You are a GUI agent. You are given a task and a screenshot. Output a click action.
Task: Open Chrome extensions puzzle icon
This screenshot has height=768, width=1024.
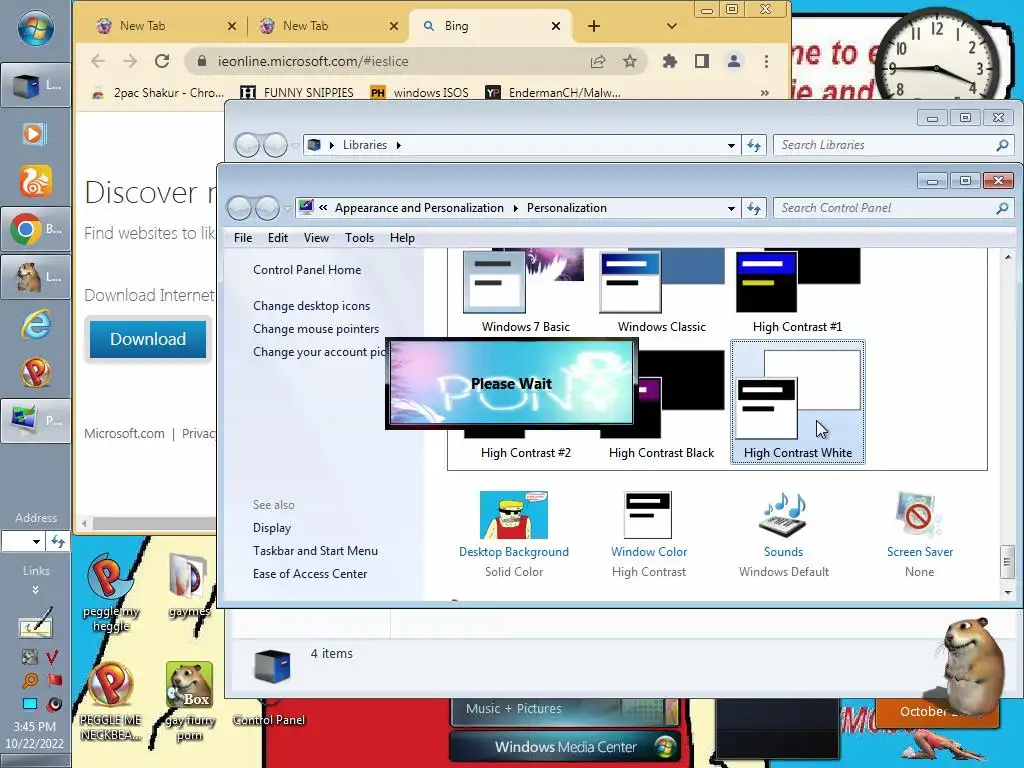(x=669, y=61)
